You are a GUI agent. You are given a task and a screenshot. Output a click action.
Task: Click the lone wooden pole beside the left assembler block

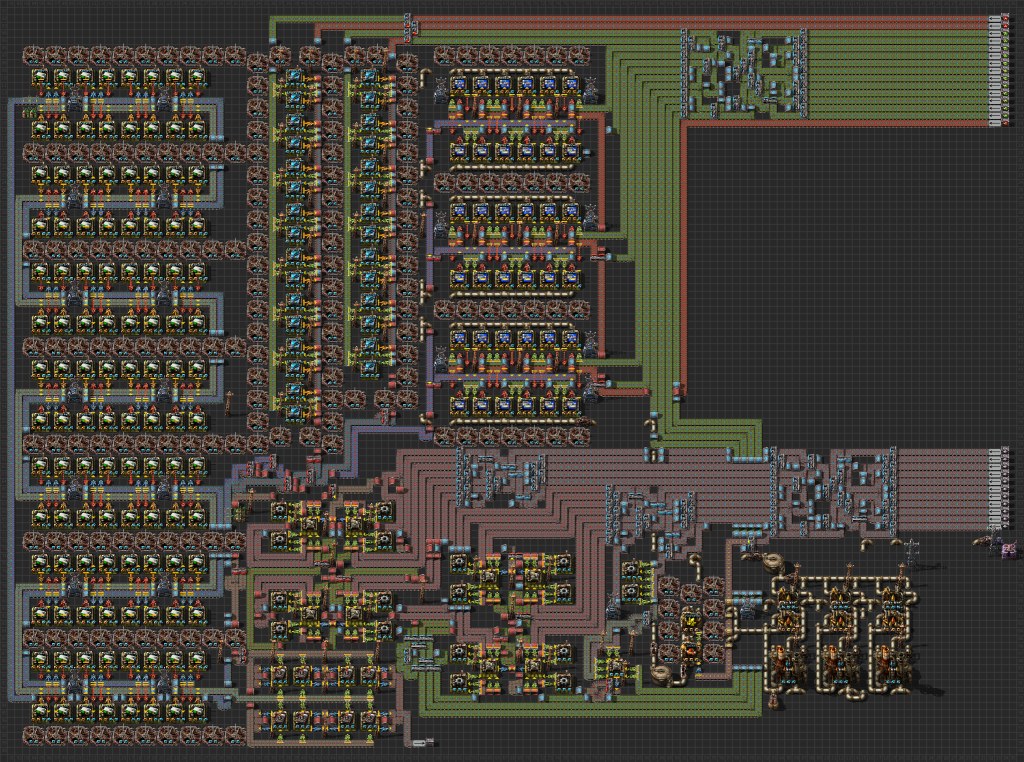(229, 403)
